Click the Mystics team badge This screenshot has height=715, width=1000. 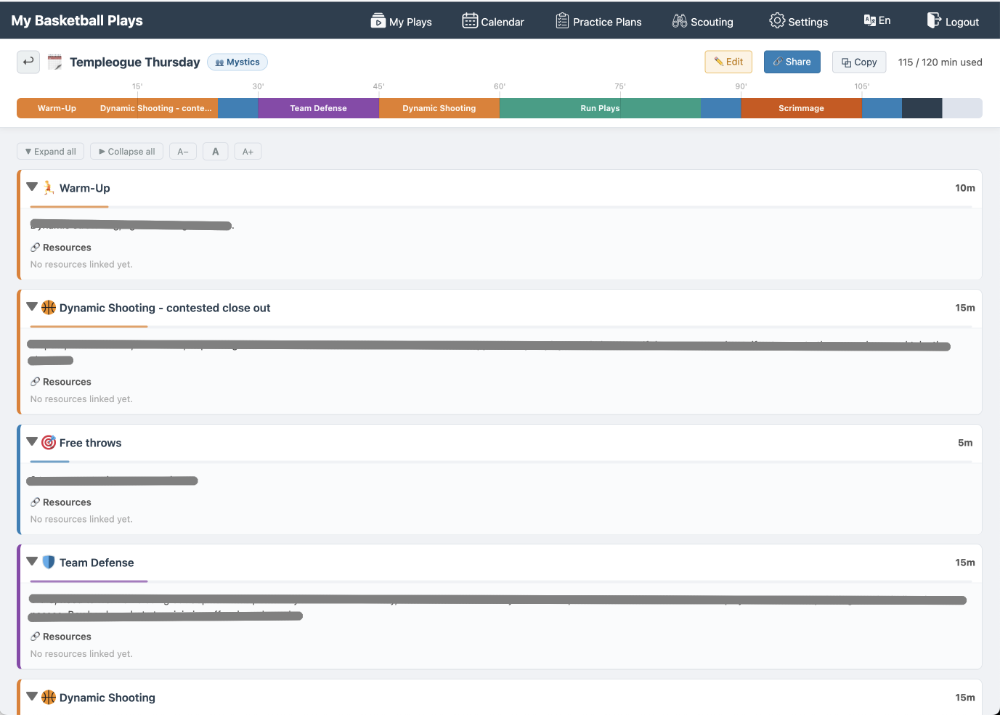[x=237, y=62]
